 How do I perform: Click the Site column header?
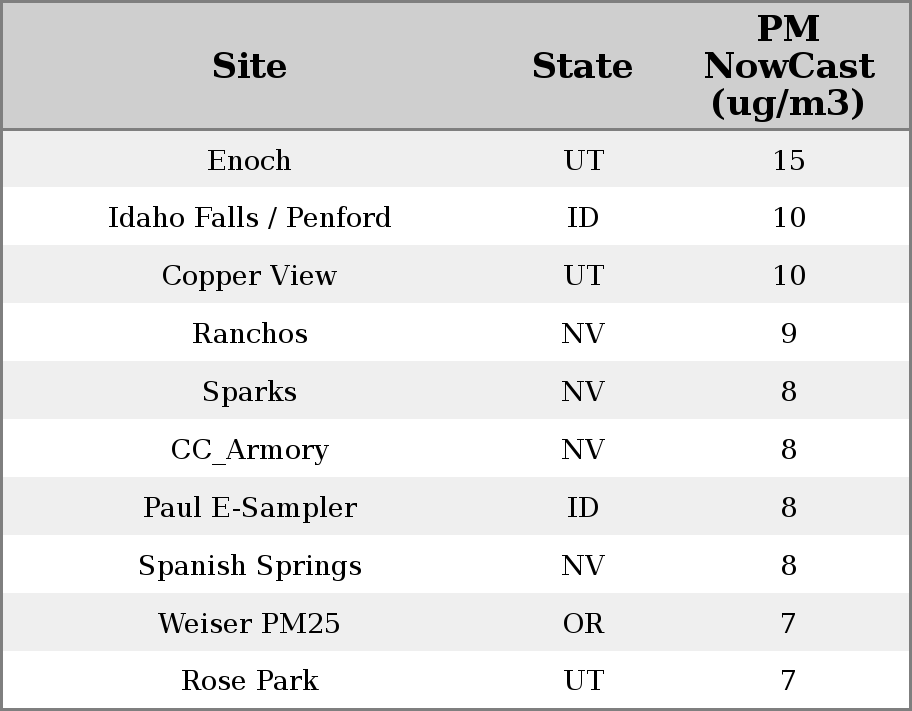249,67
